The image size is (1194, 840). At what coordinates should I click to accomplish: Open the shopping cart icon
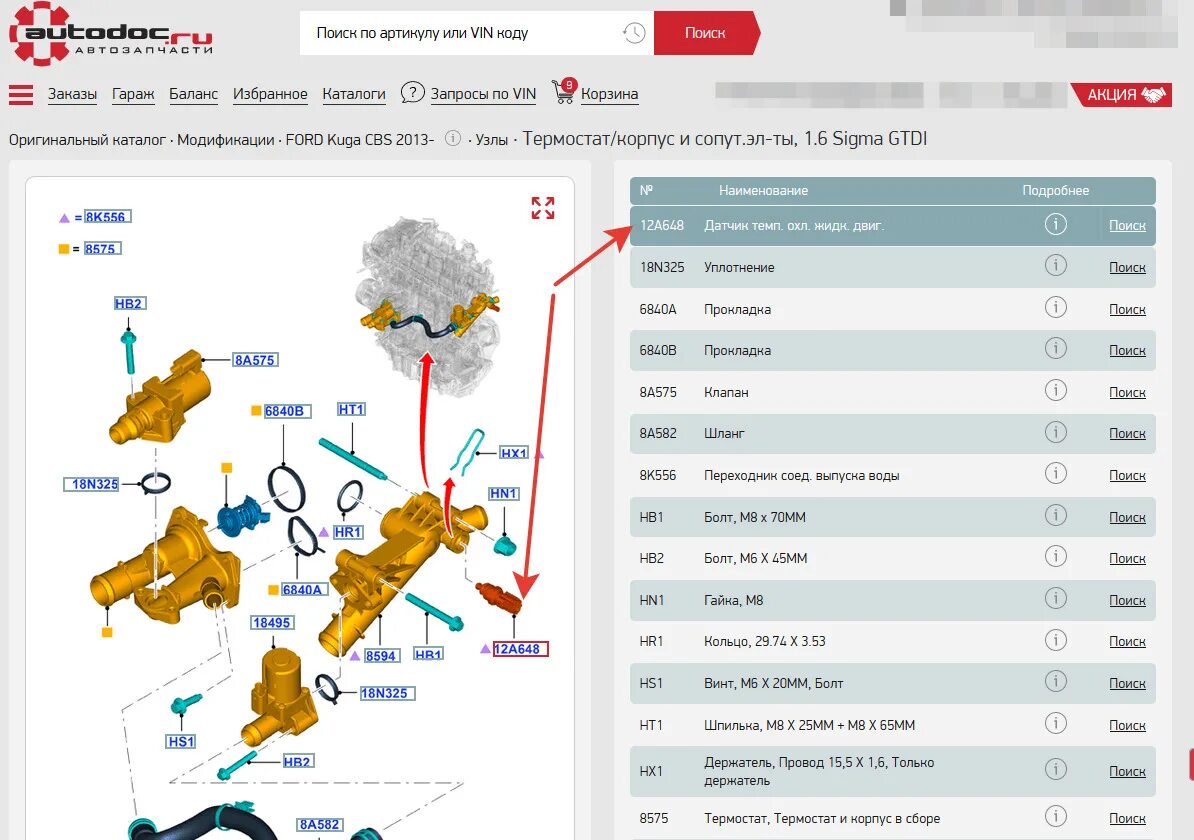[564, 91]
